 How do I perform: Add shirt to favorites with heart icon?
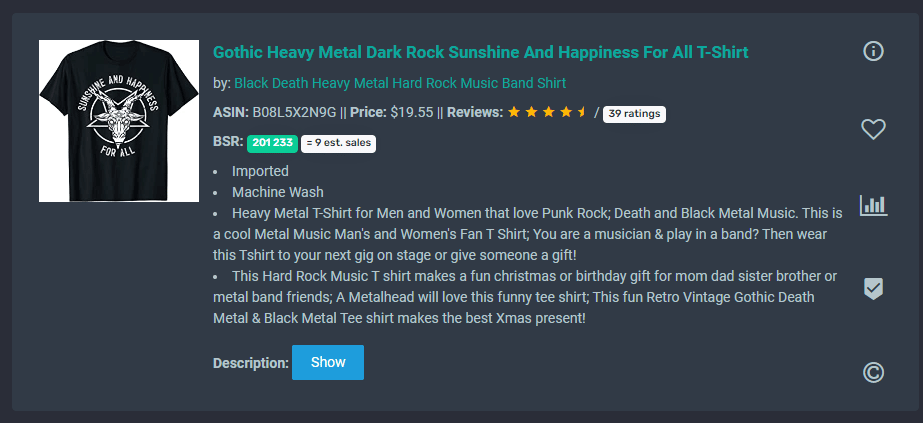click(873, 129)
